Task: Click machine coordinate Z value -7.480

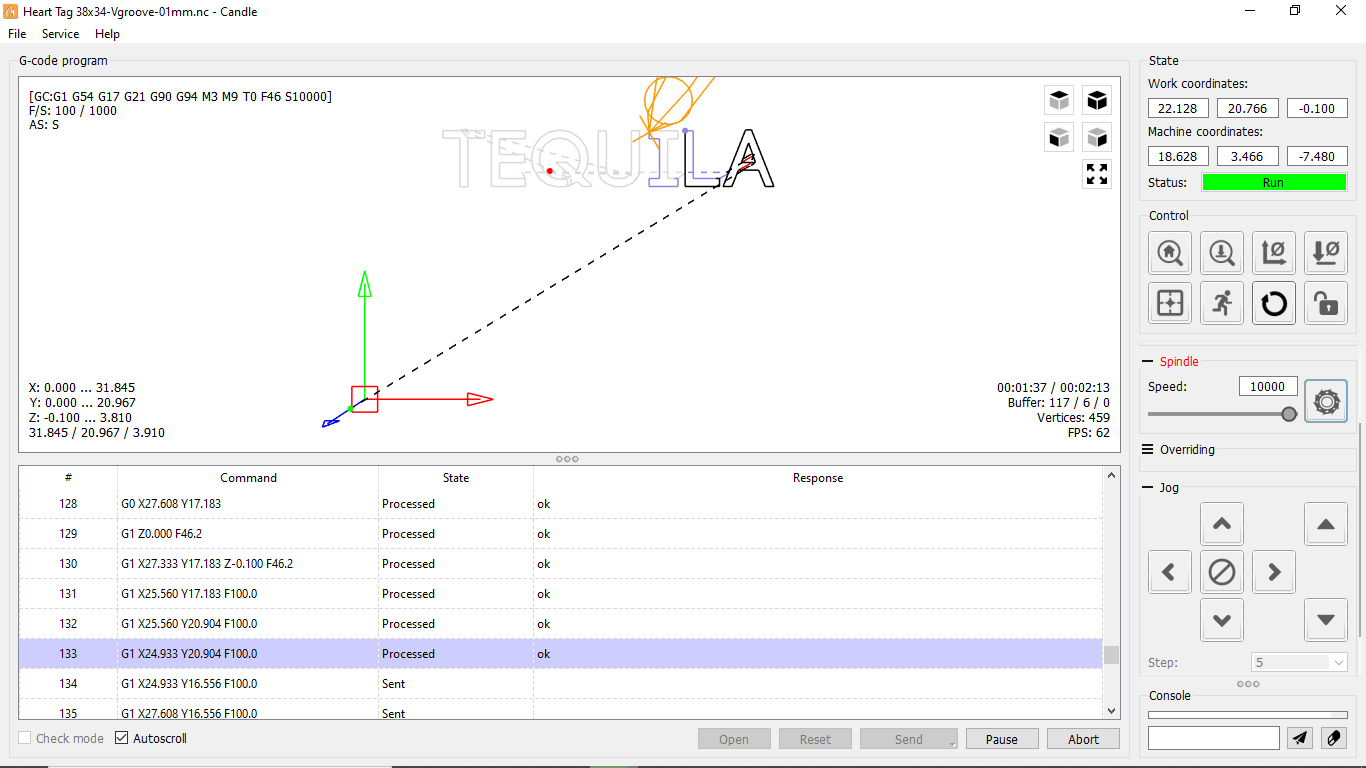Action: tap(1317, 156)
